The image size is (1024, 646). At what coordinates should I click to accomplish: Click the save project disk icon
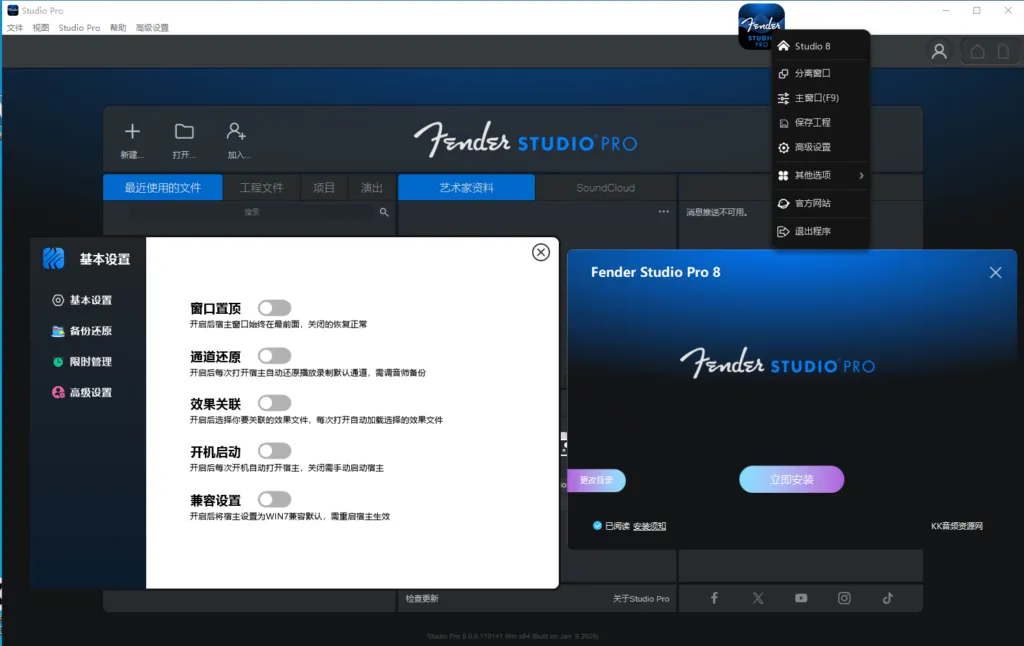[783, 123]
